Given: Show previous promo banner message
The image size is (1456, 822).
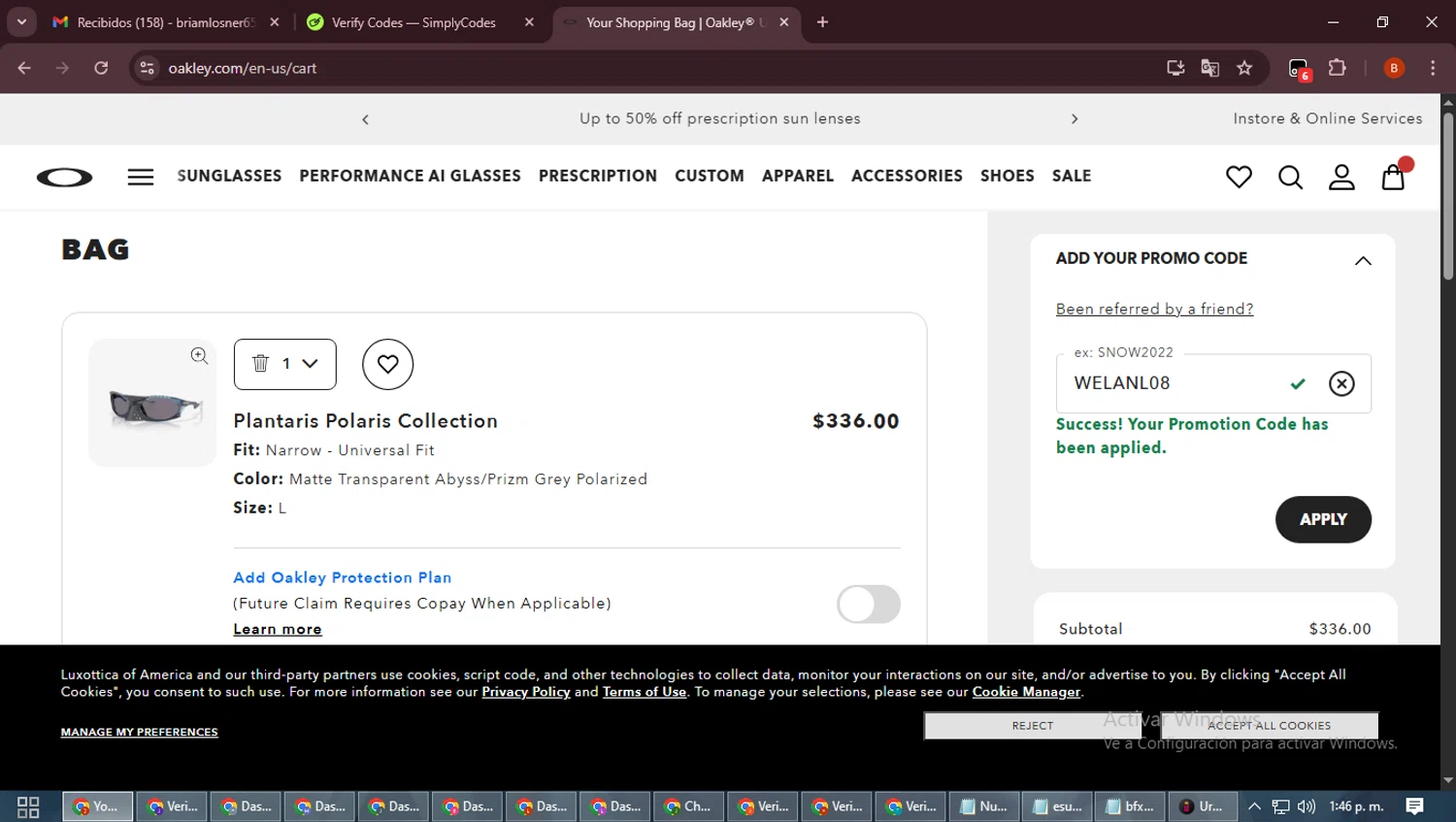Looking at the screenshot, I should 365,119.
